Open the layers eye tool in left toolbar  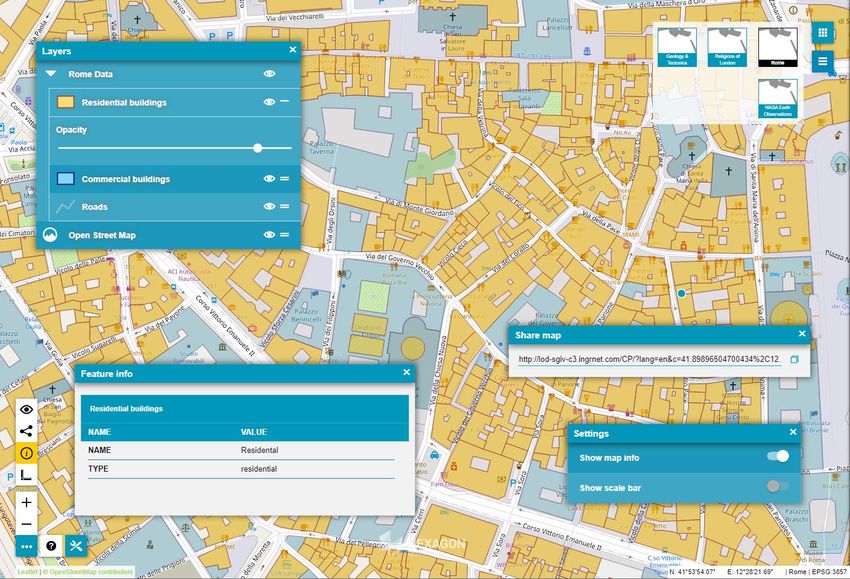click(x=26, y=409)
